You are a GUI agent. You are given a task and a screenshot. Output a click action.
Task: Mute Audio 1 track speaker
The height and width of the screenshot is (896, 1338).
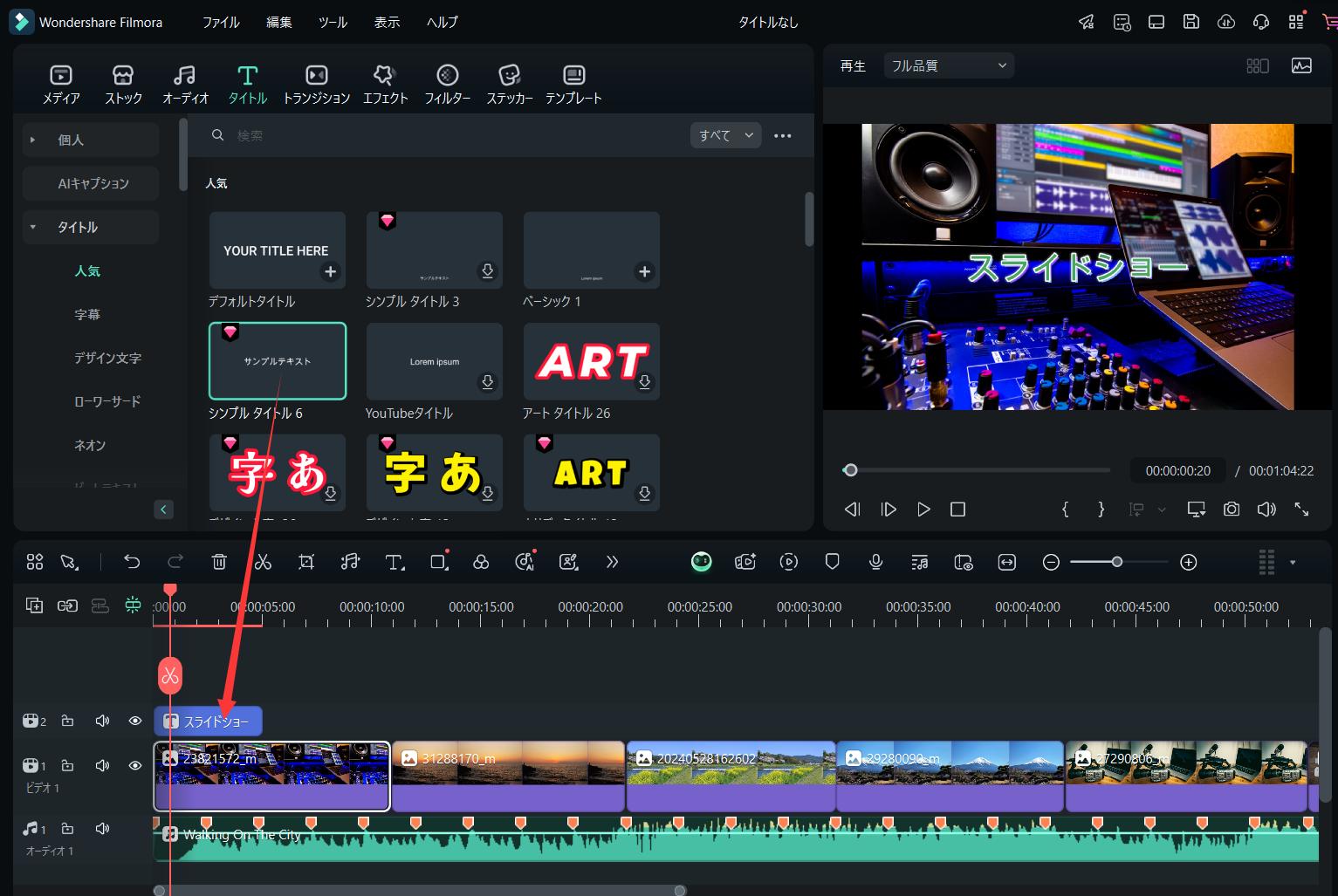tap(102, 828)
